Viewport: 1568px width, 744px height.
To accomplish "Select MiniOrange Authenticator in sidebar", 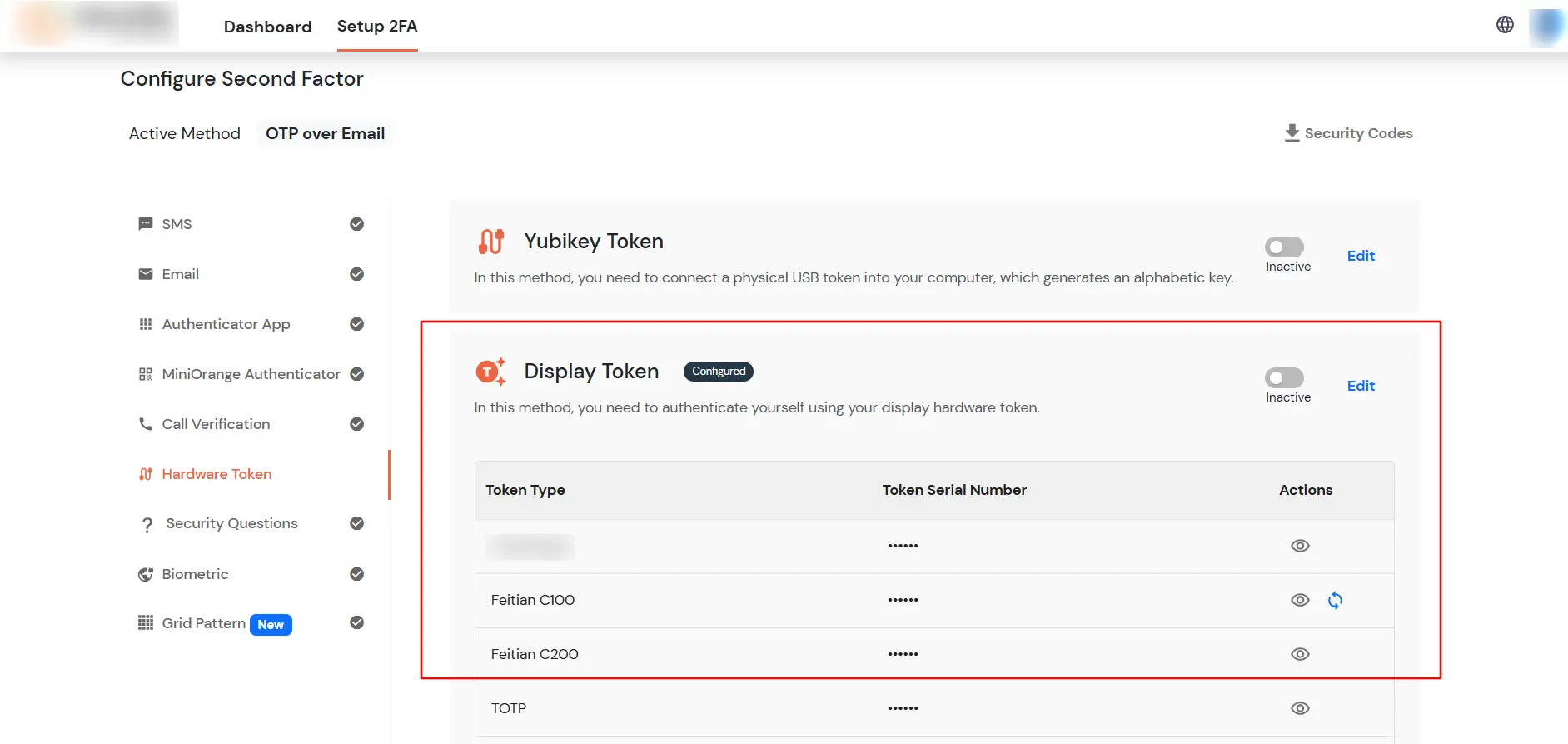I will point(251,374).
